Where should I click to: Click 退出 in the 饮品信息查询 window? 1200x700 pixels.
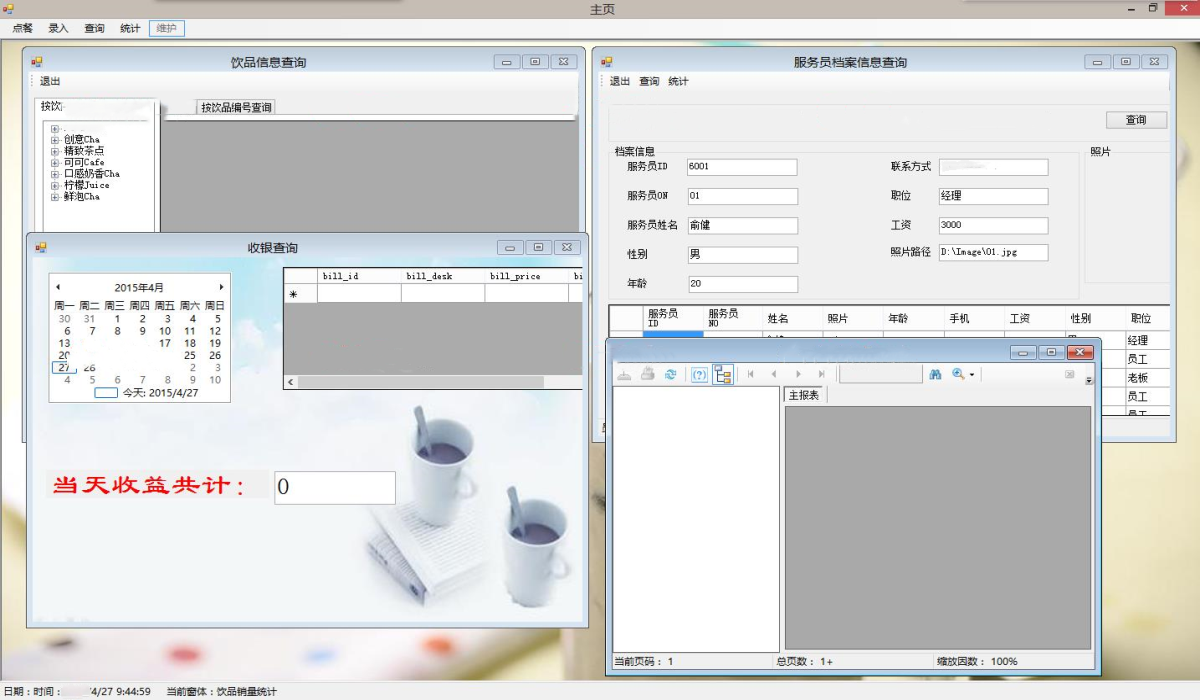tap(50, 81)
